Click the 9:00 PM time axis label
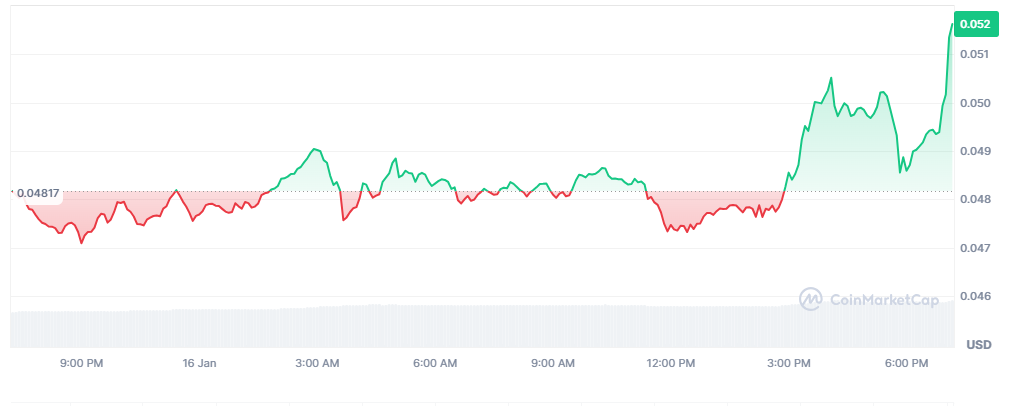This screenshot has width=1009, height=406. (81, 363)
